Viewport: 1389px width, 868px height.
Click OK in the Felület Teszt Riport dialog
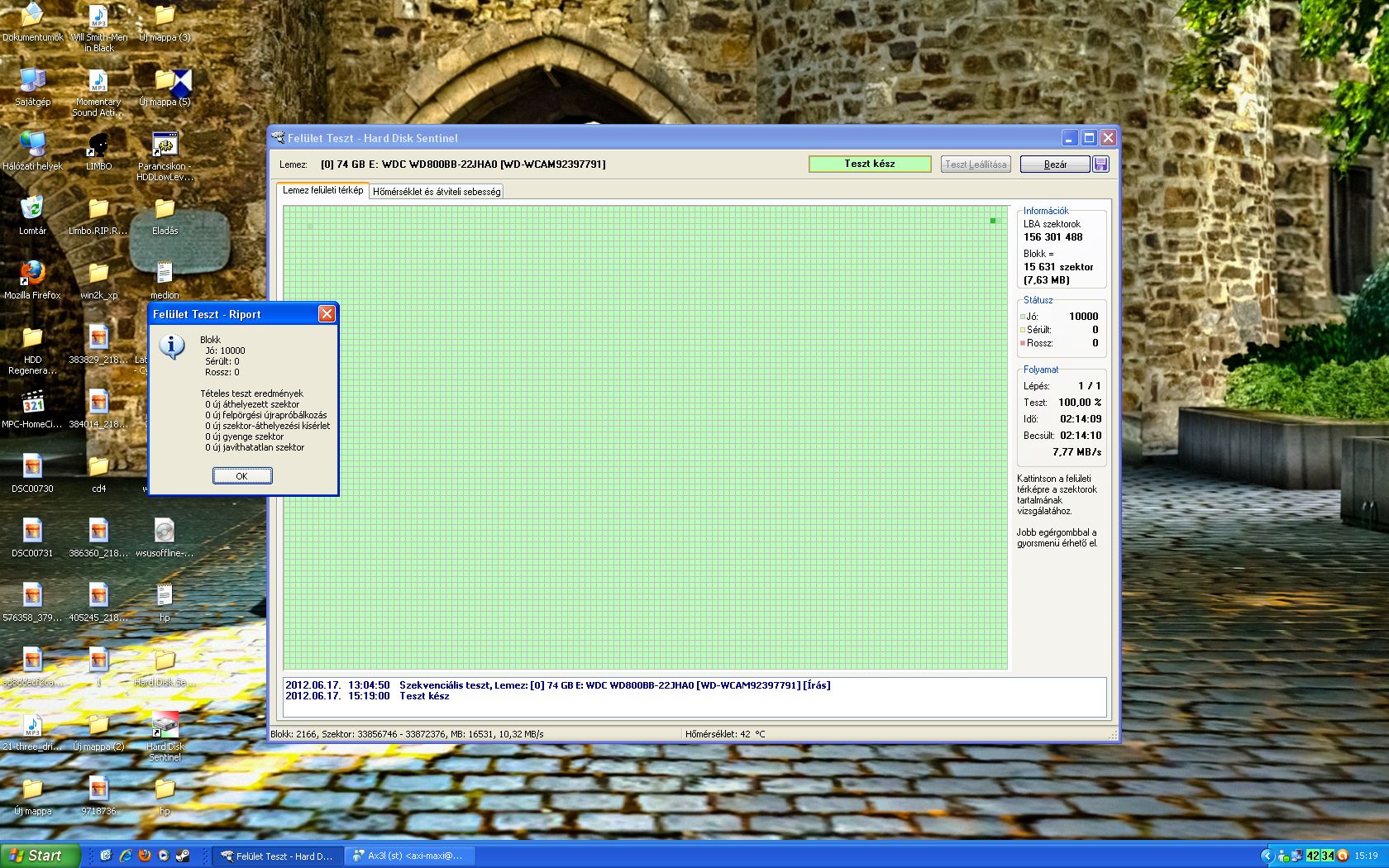point(242,476)
